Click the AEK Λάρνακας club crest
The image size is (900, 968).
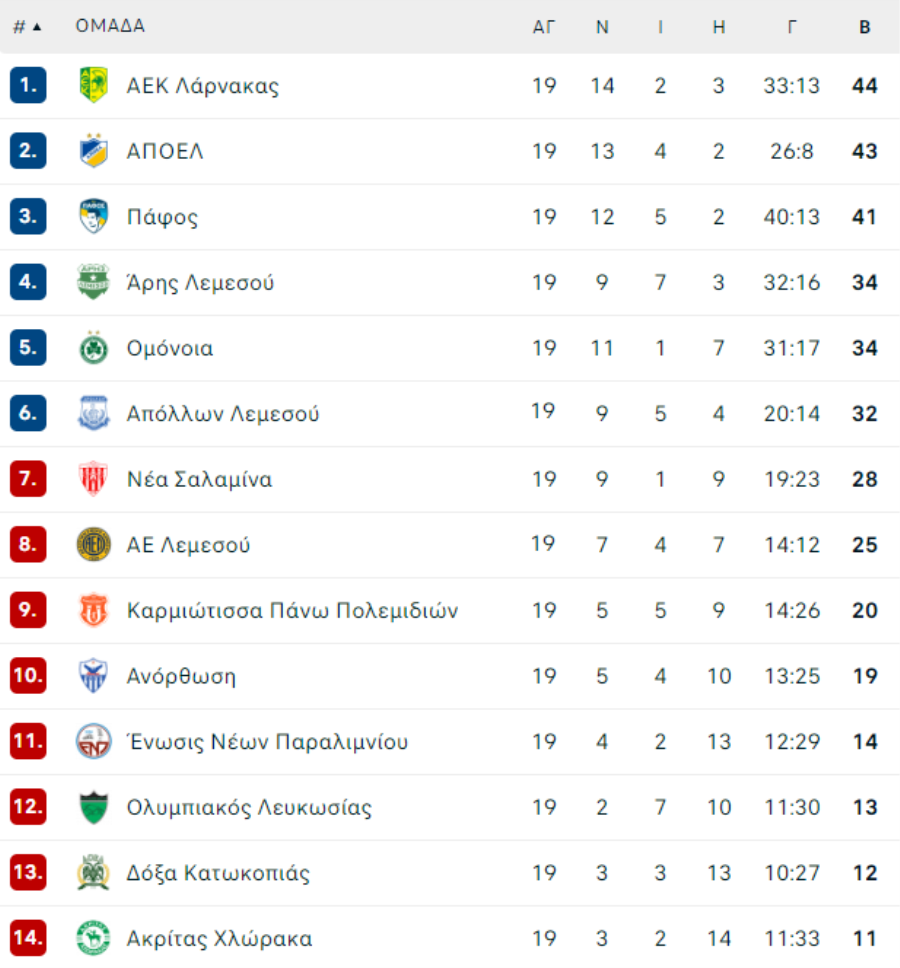point(94,85)
